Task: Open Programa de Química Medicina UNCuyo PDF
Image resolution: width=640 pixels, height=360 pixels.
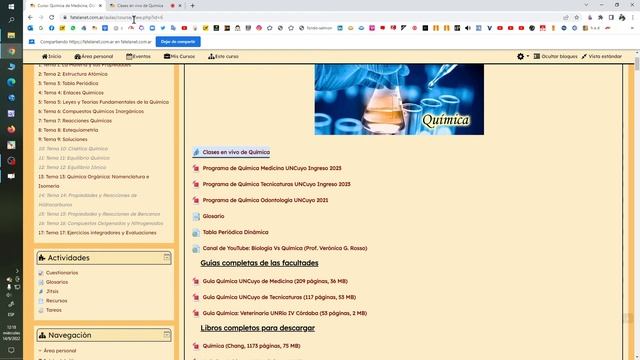Action: coord(272,168)
